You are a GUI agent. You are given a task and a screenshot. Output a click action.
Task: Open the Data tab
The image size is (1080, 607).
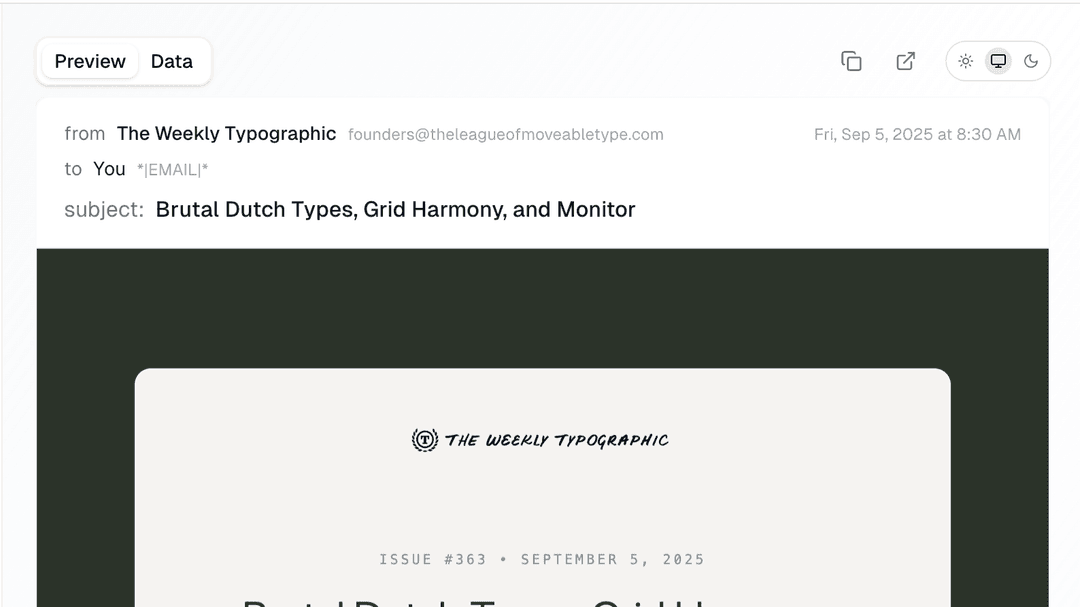[172, 62]
